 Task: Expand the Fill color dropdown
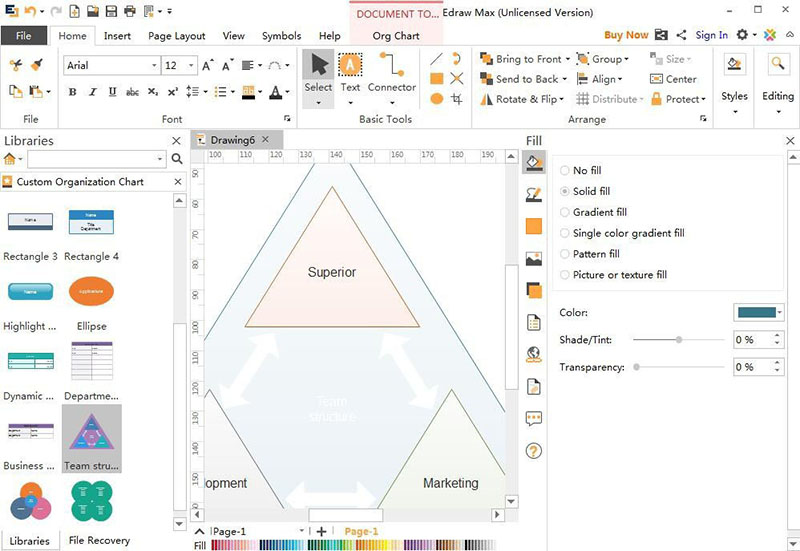click(x=780, y=313)
